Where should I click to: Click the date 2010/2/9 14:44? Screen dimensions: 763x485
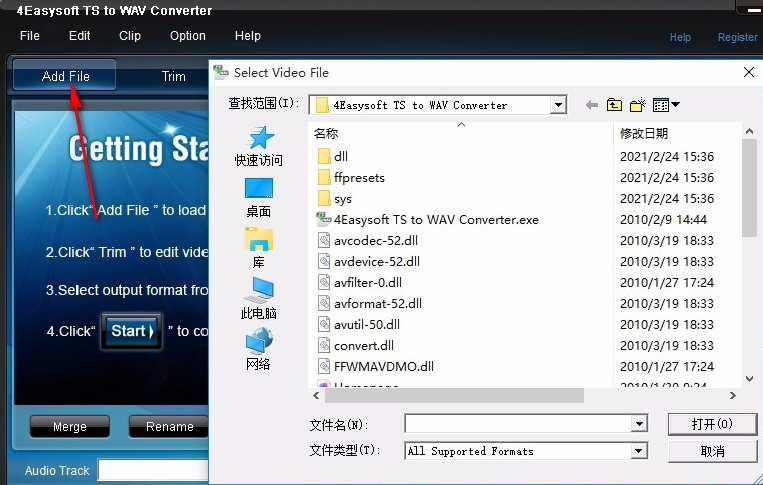point(663,219)
